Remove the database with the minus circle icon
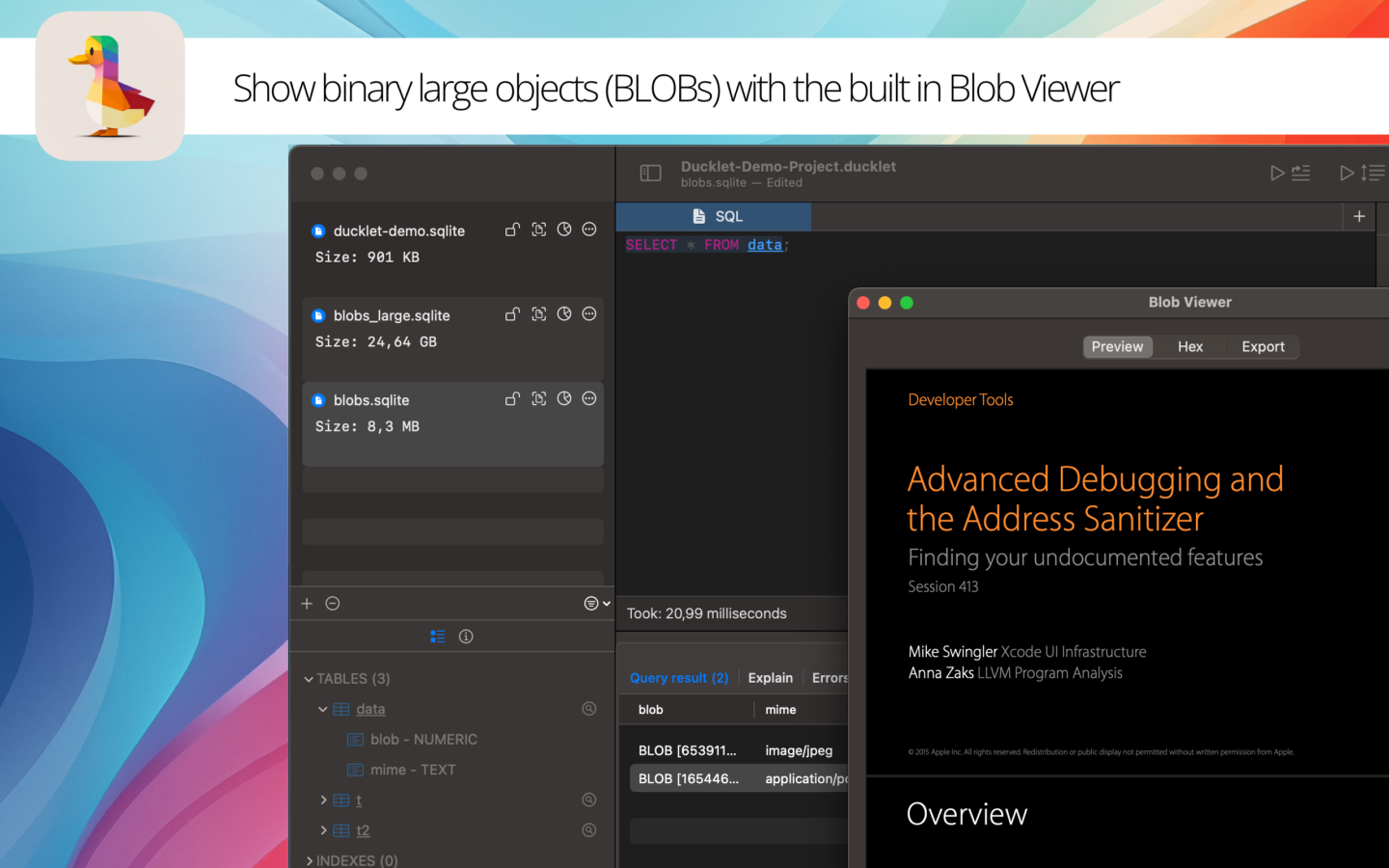This screenshot has width=1389, height=868. pyautogui.click(x=333, y=604)
